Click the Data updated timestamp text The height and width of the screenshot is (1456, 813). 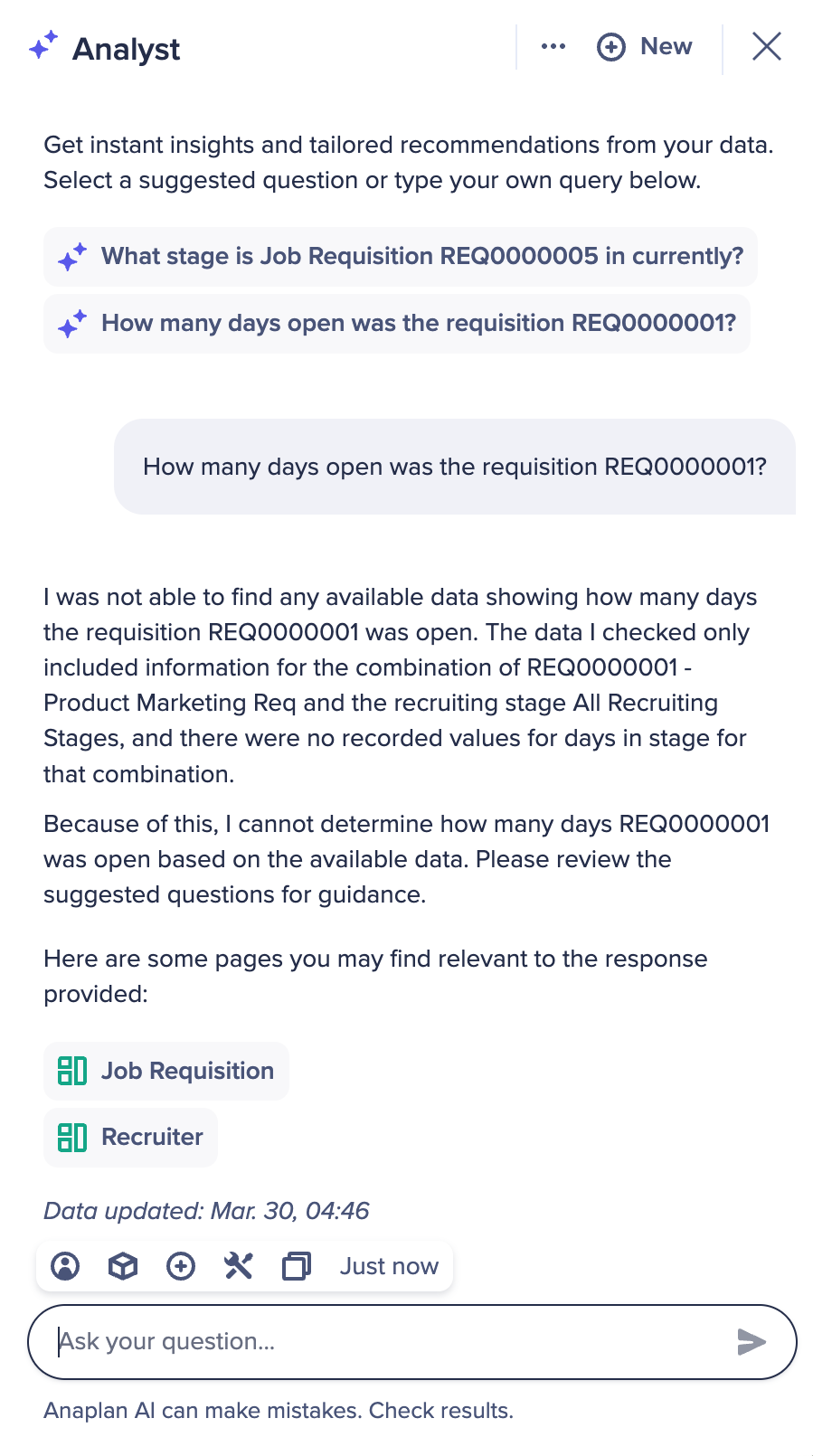pos(206,1211)
